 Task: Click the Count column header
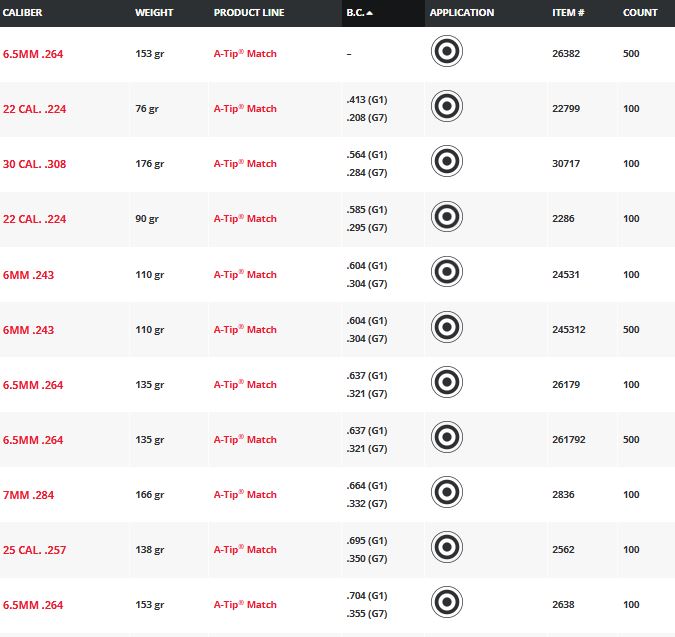[640, 13]
